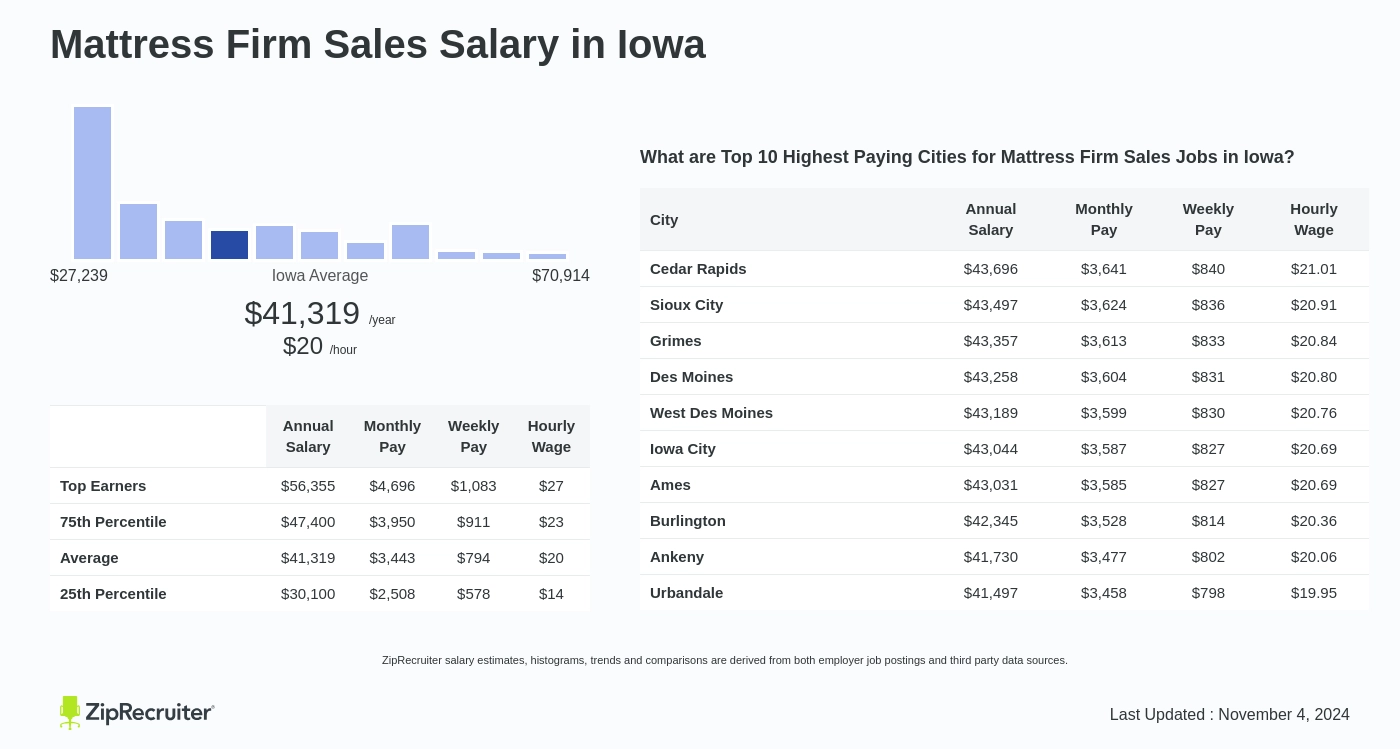Click the Iowa City city name
Viewport: 1400px width, 749px height.
(683, 449)
